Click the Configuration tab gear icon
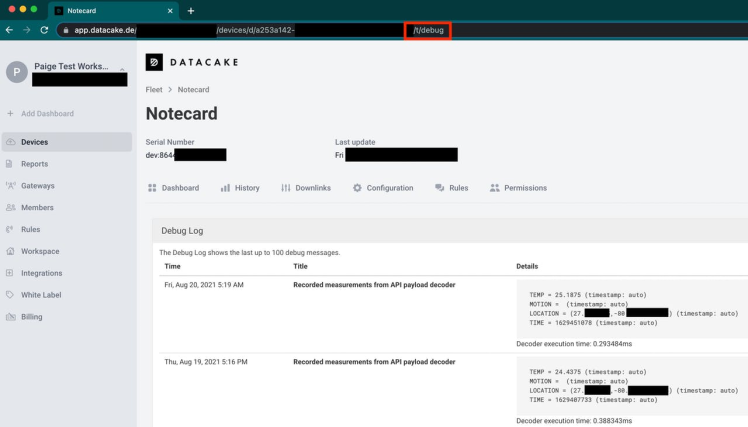This screenshot has height=427, width=748. [x=357, y=188]
